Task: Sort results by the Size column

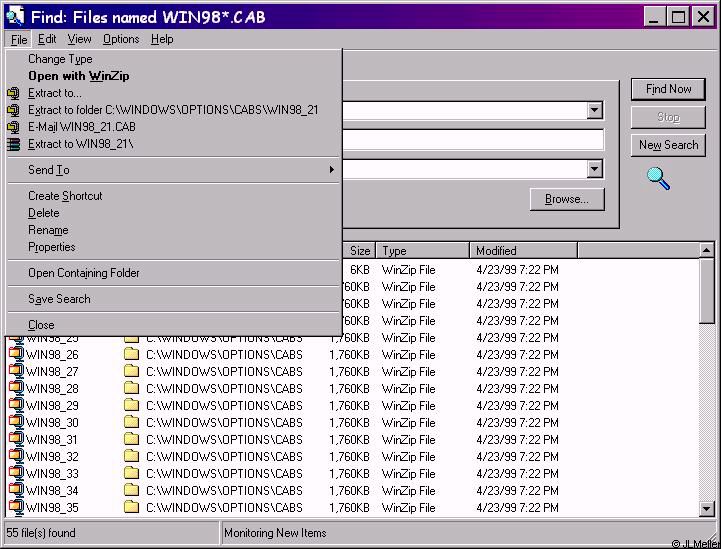Action: pos(359,251)
